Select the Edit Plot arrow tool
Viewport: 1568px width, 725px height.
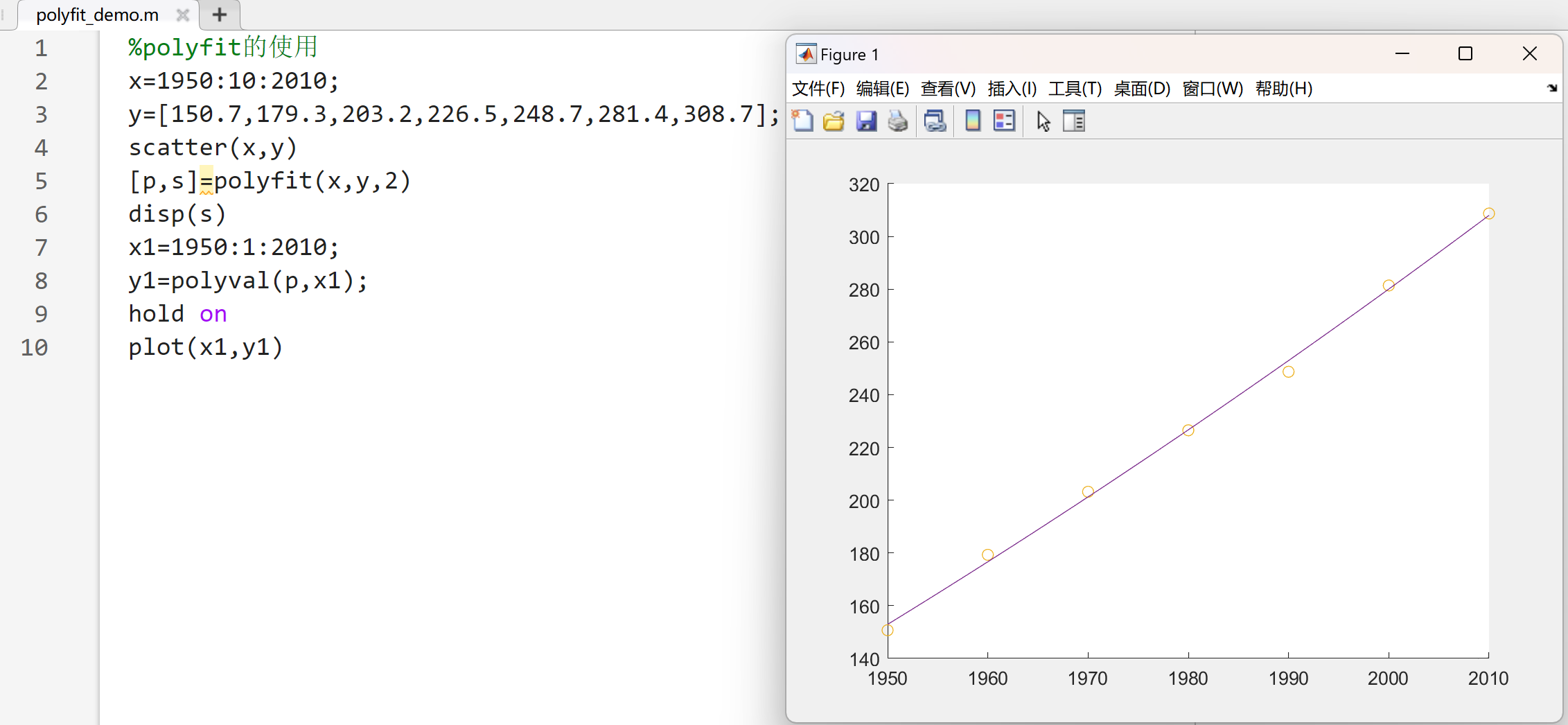(x=1043, y=121)
